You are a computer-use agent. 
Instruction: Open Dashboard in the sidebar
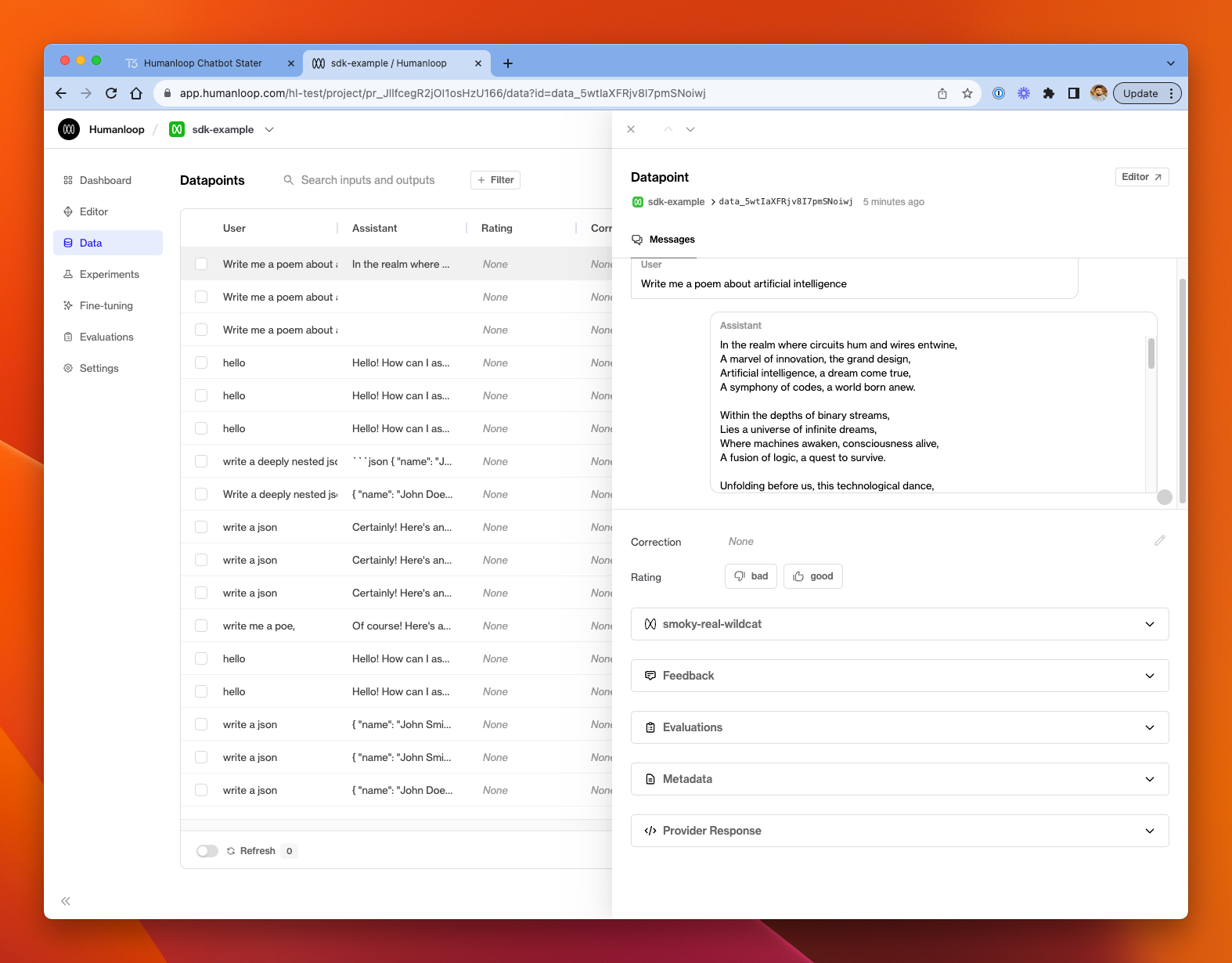coord(108,180)
